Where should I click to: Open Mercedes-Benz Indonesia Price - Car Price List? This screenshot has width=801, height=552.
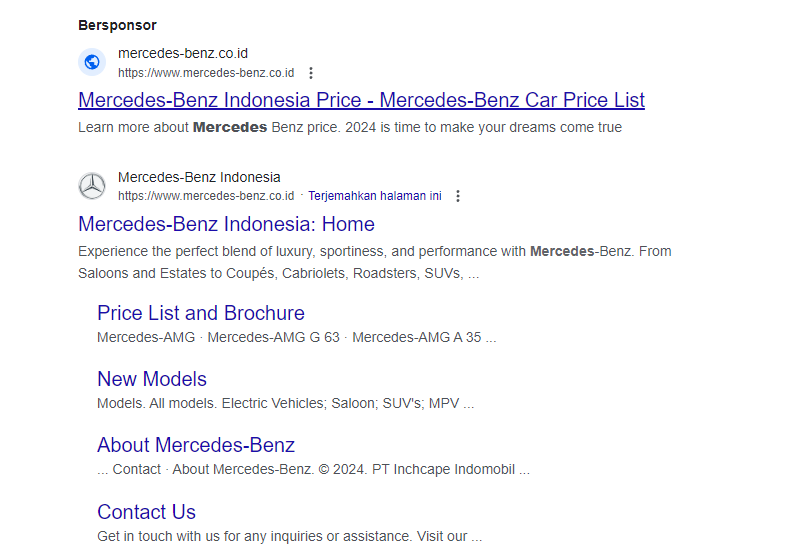coord(361,100)
